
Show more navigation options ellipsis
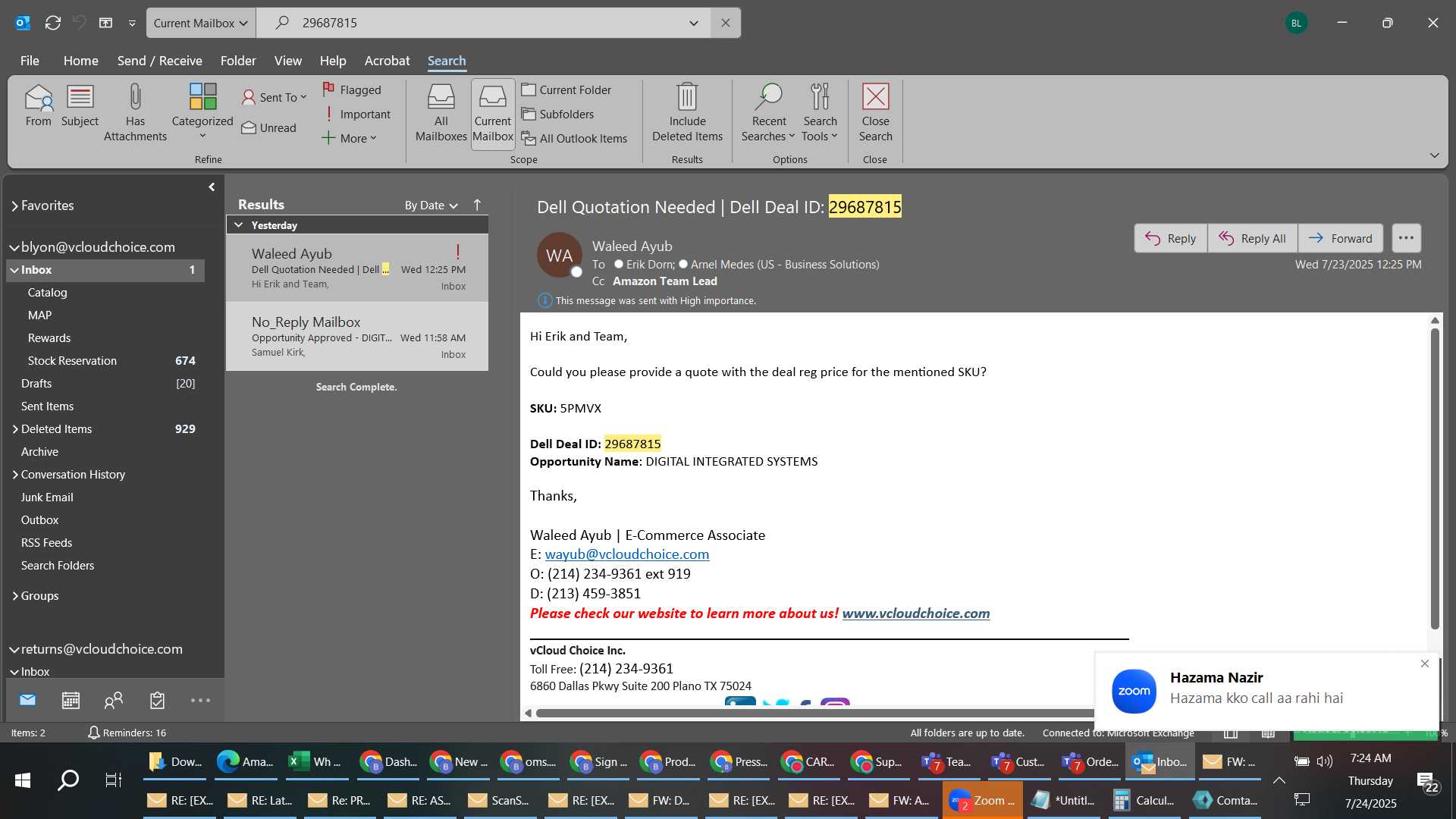(x=200, y=700)
